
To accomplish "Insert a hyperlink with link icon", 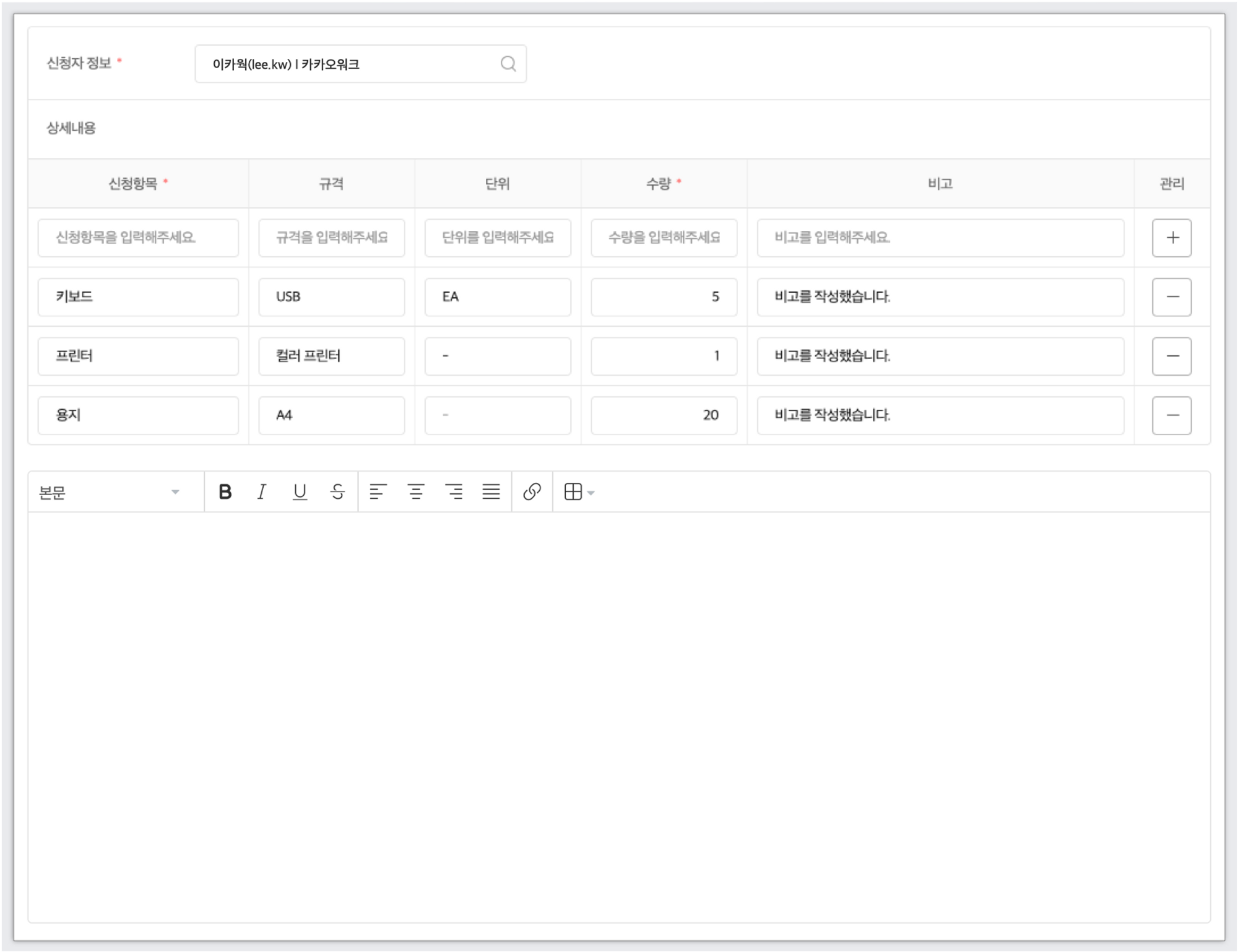I will (532, 492).
